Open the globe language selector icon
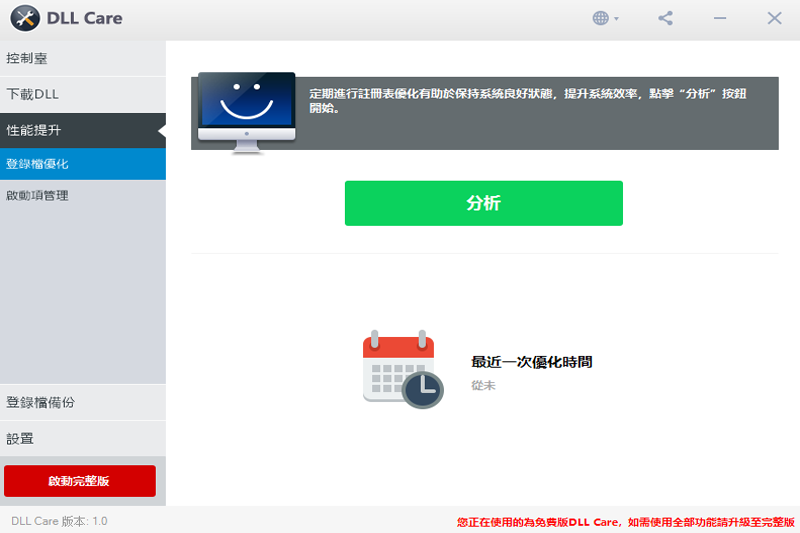 point(601,18)
